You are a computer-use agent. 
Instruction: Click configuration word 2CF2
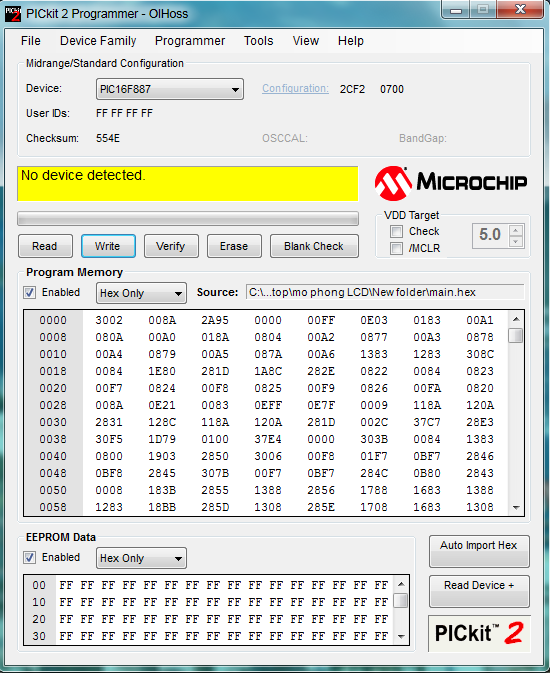[x=352, y=89]
